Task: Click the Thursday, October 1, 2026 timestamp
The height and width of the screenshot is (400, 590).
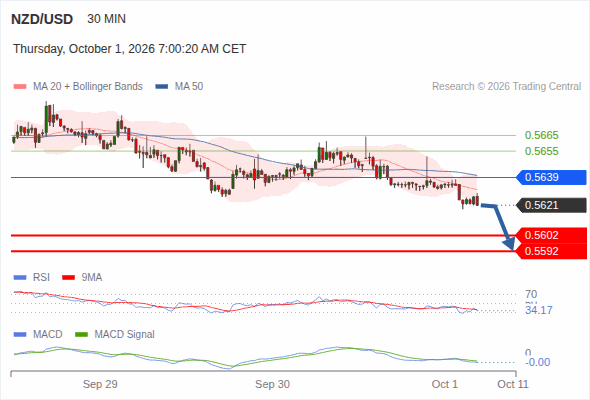Action: [129, 49]
